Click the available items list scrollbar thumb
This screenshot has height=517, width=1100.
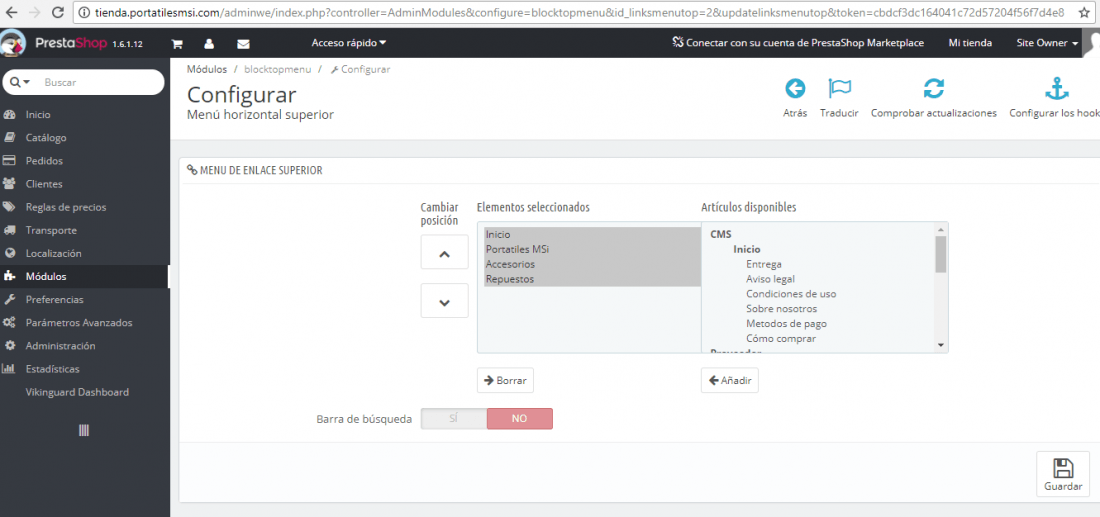[x=941, y=254]
